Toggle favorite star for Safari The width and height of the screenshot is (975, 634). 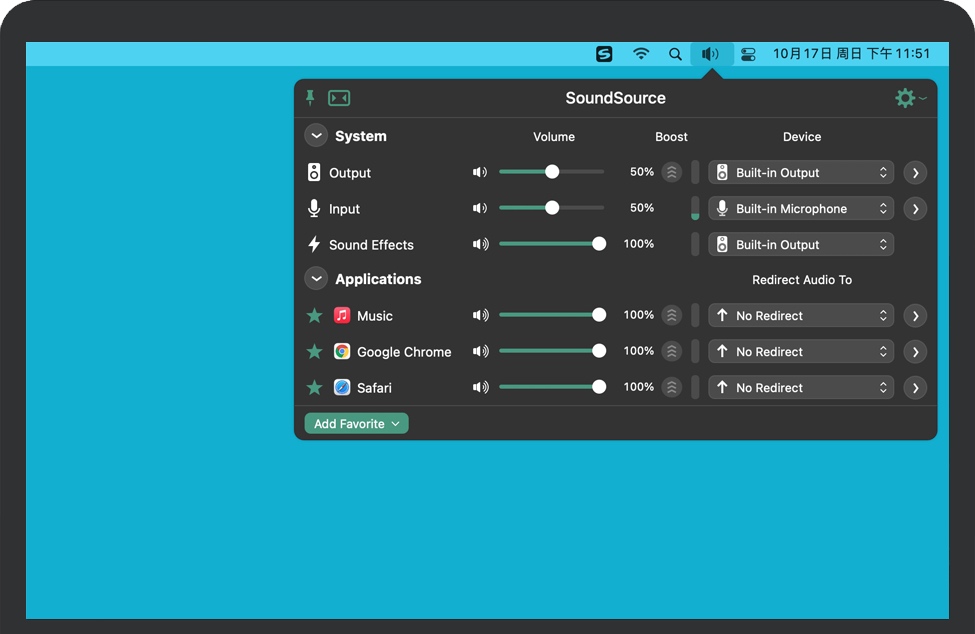coord(314,387)
